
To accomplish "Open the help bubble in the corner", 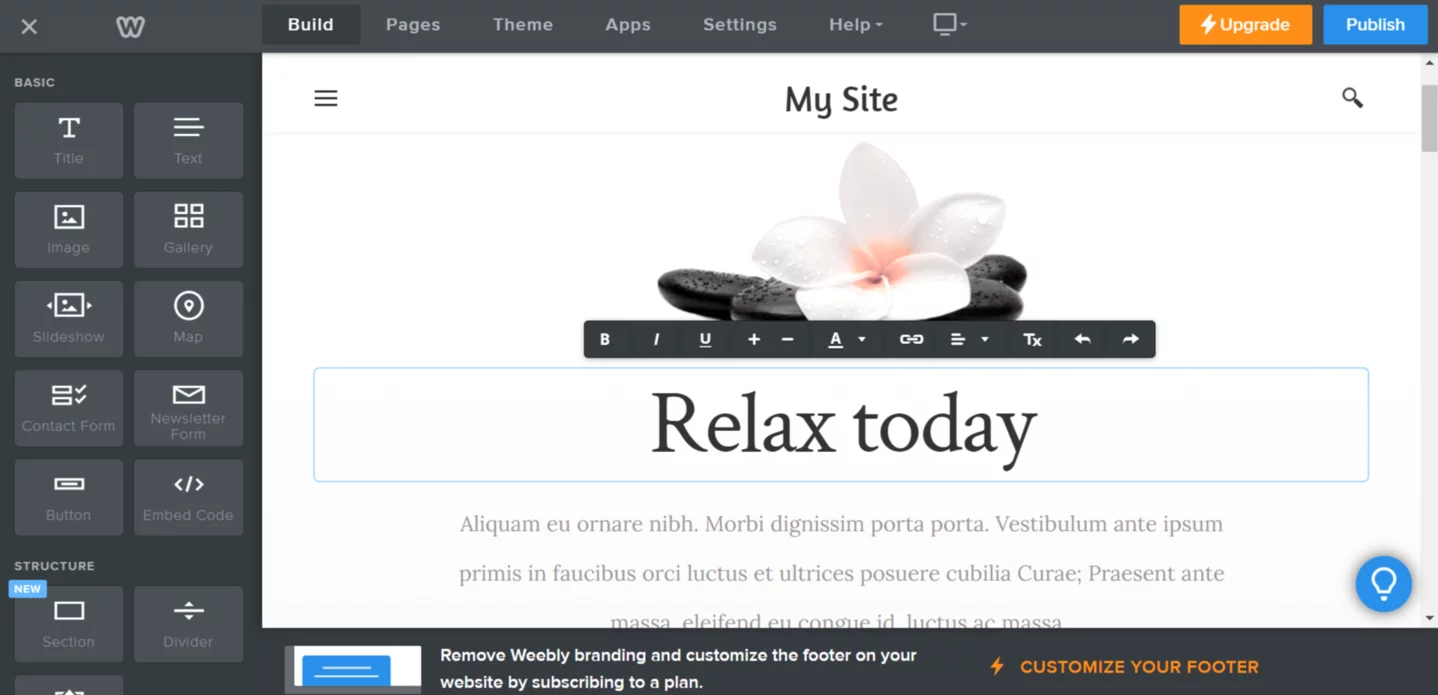I will [1384, 584].
